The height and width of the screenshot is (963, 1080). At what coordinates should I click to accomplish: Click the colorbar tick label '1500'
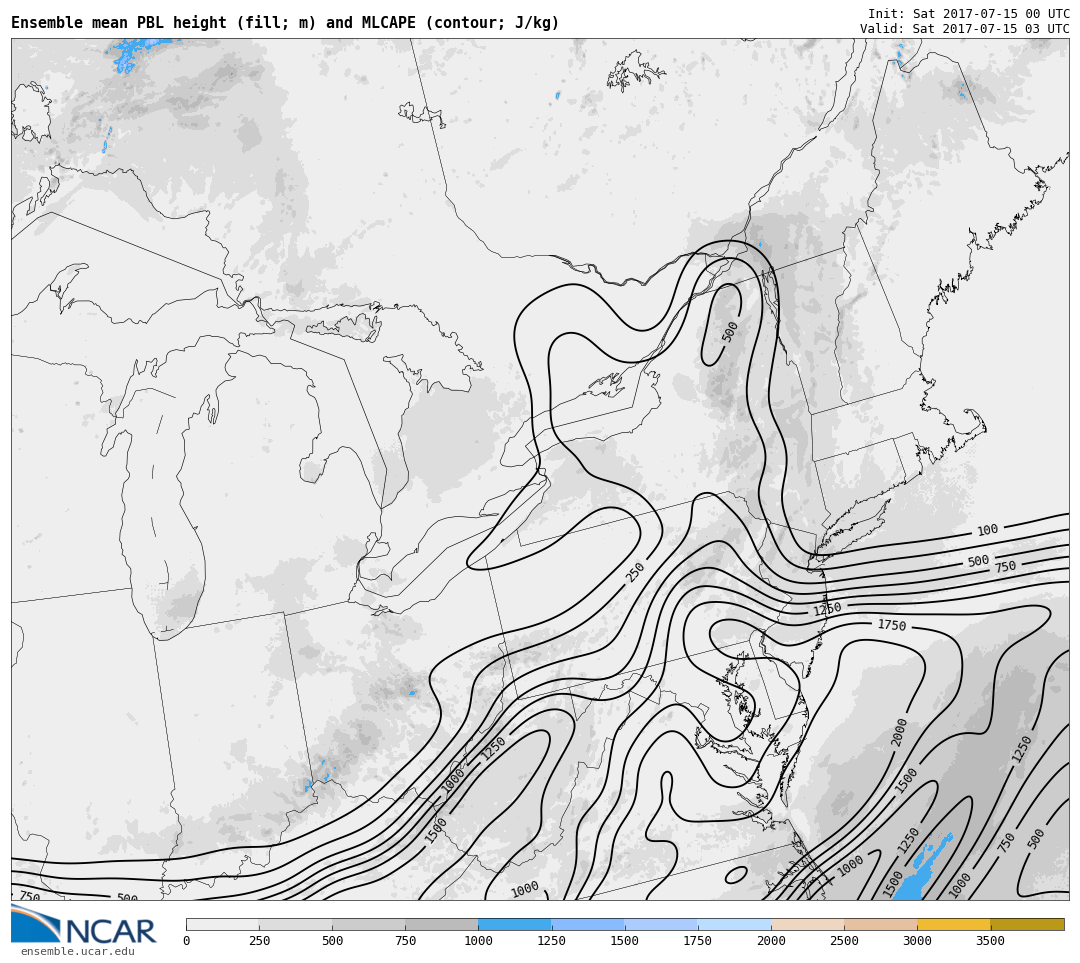pyautogui.click(x=624, y=941)
